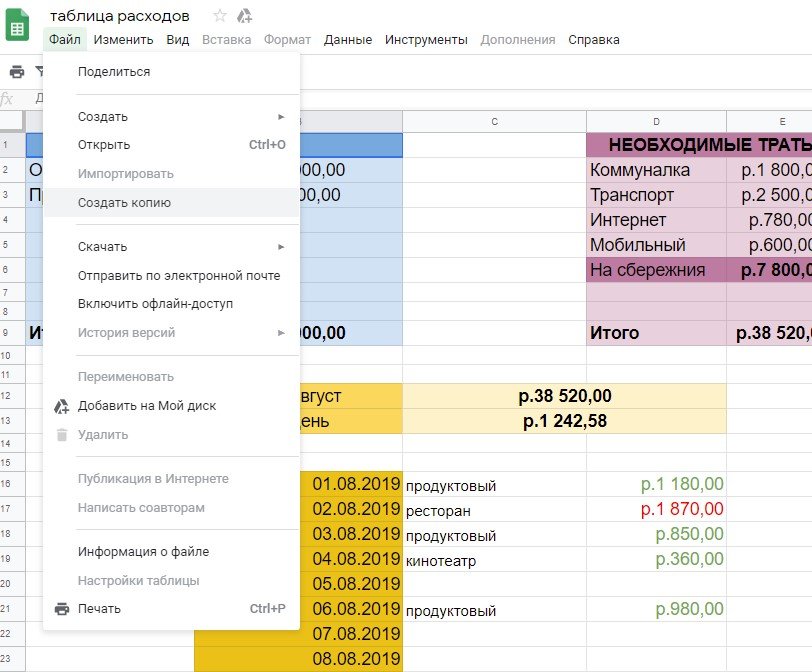Expand the Скачать submenu arrow
Screen dimensions: 812x672
(x=282, y=247)
